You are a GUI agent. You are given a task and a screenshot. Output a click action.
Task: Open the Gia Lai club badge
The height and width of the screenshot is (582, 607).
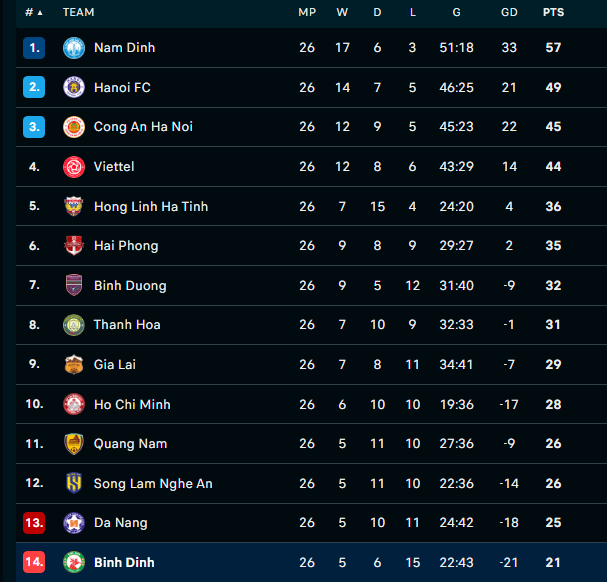tap(74, 364)
